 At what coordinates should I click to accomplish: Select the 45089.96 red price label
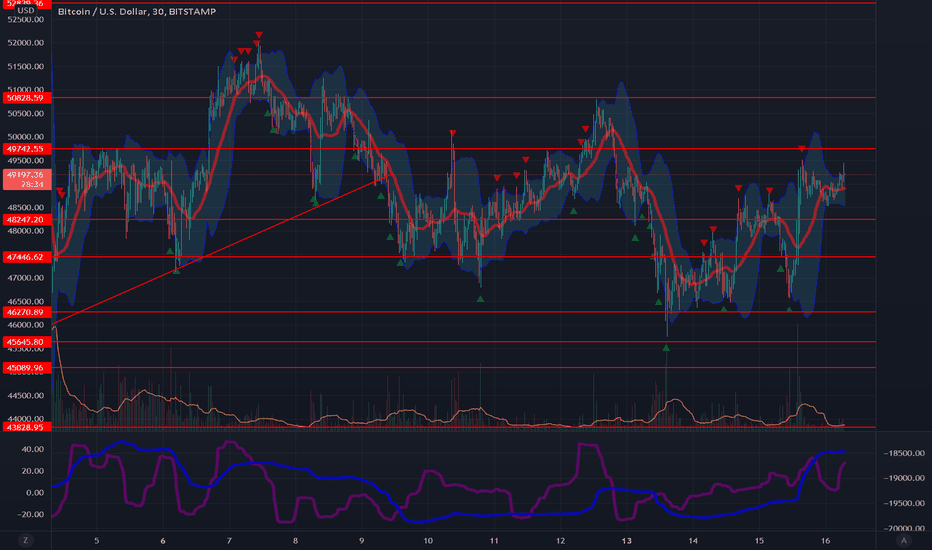[27, 368]
